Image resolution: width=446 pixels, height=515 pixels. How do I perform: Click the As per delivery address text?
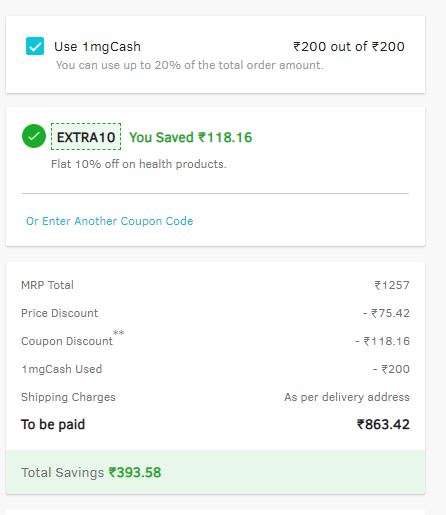[347, 397]
